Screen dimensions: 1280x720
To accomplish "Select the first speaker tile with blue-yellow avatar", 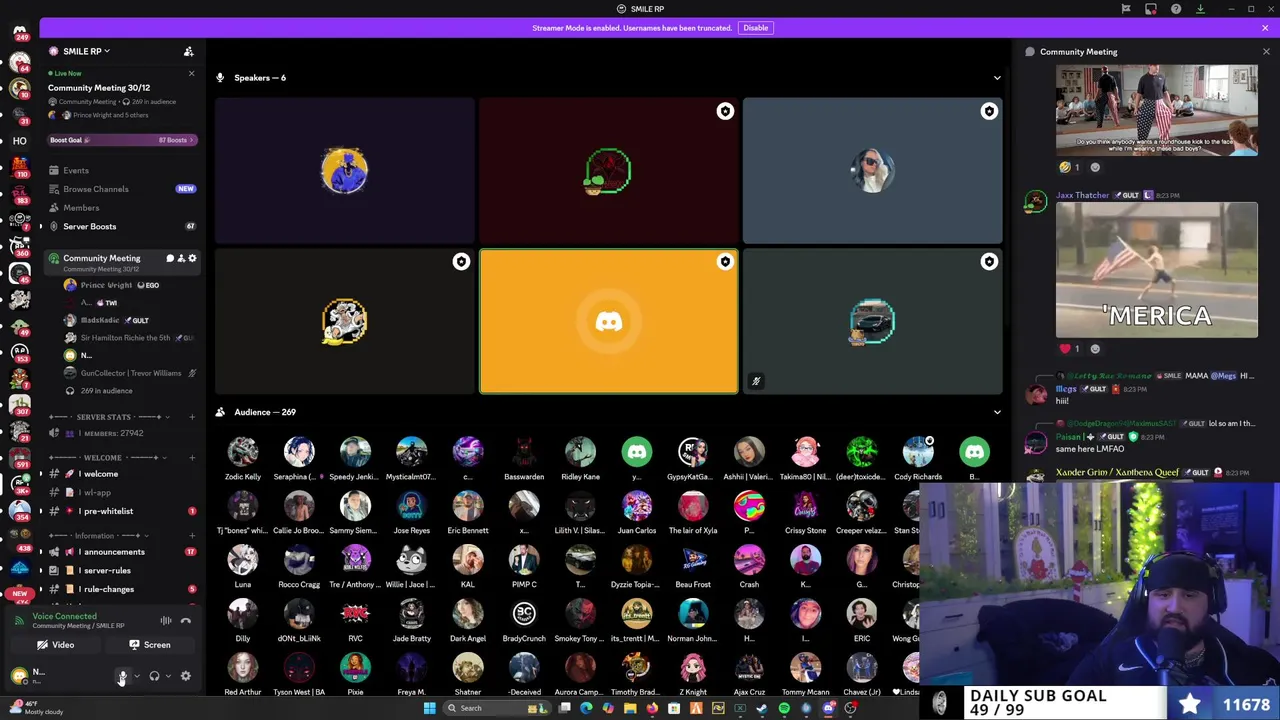I will tap(344, 171).
